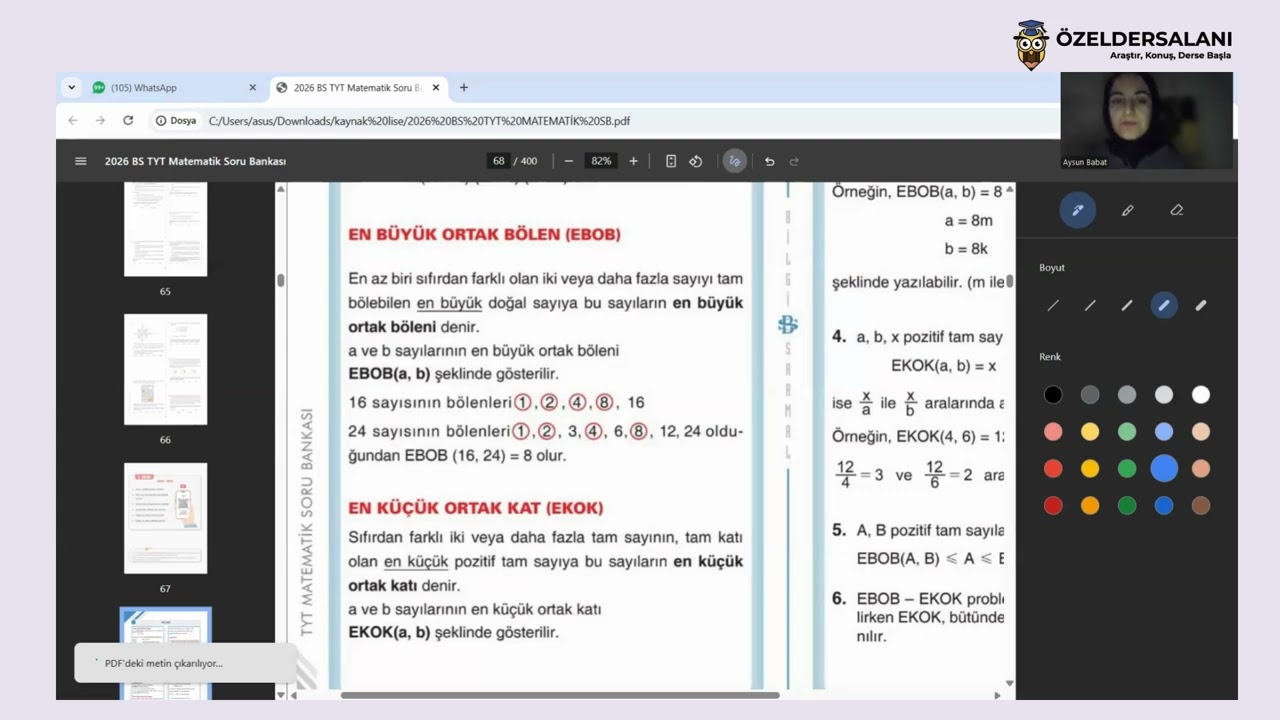Pick the dark gray color swatch
Screen dimensions: 1280x720
tap(1090, 395)
